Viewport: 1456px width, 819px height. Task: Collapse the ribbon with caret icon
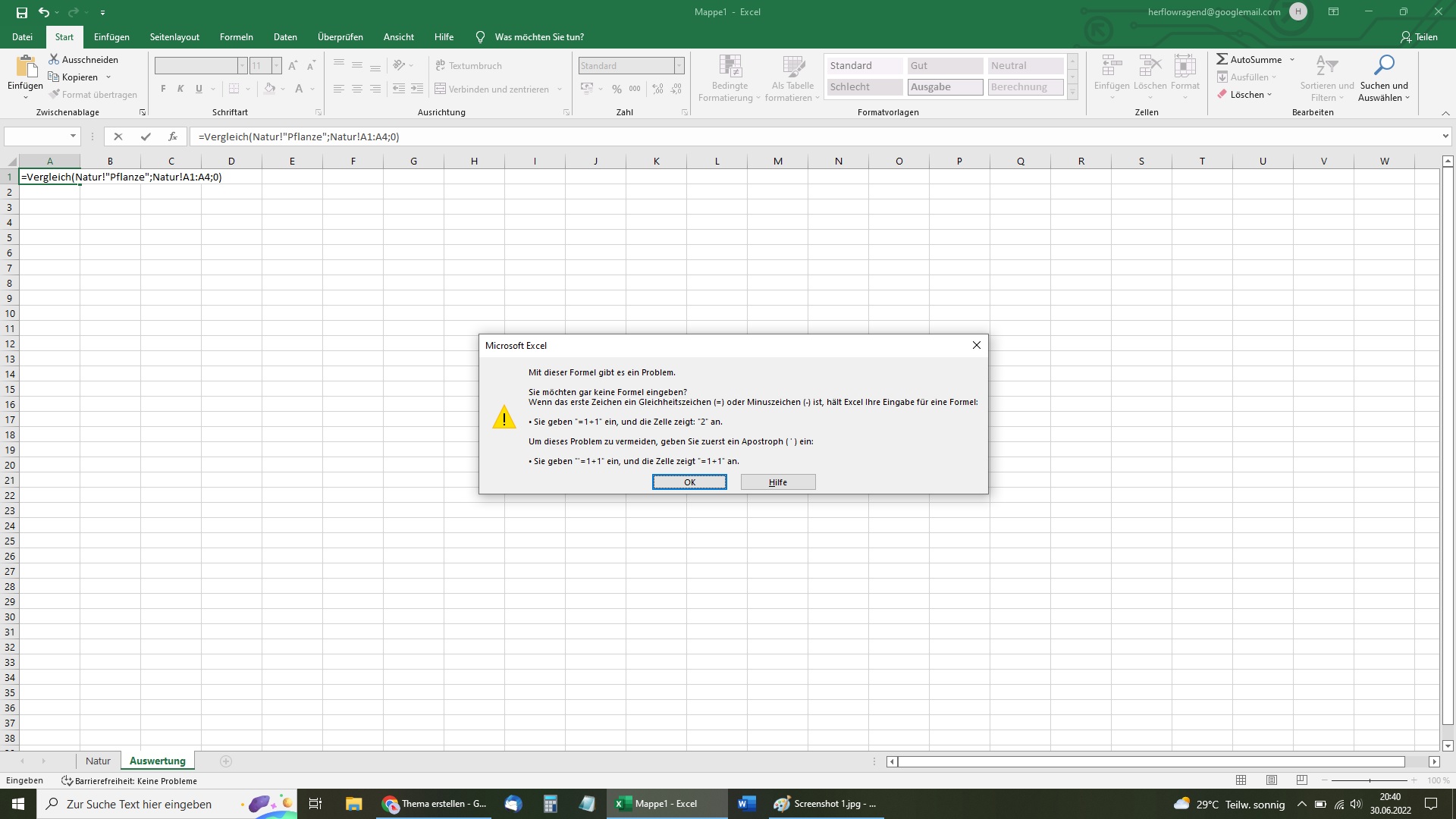pos(1445,113)
